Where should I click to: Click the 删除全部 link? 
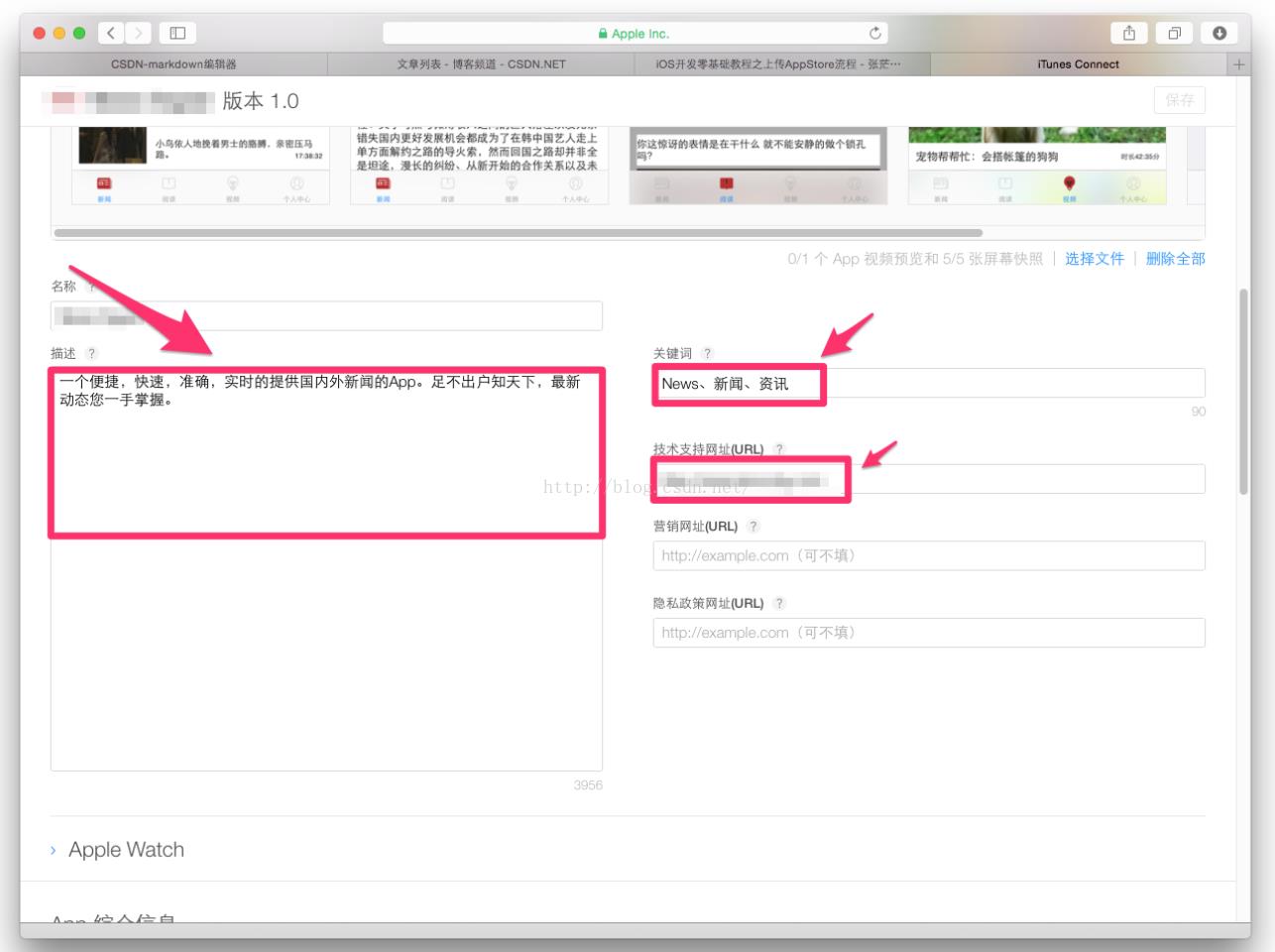1176,259
